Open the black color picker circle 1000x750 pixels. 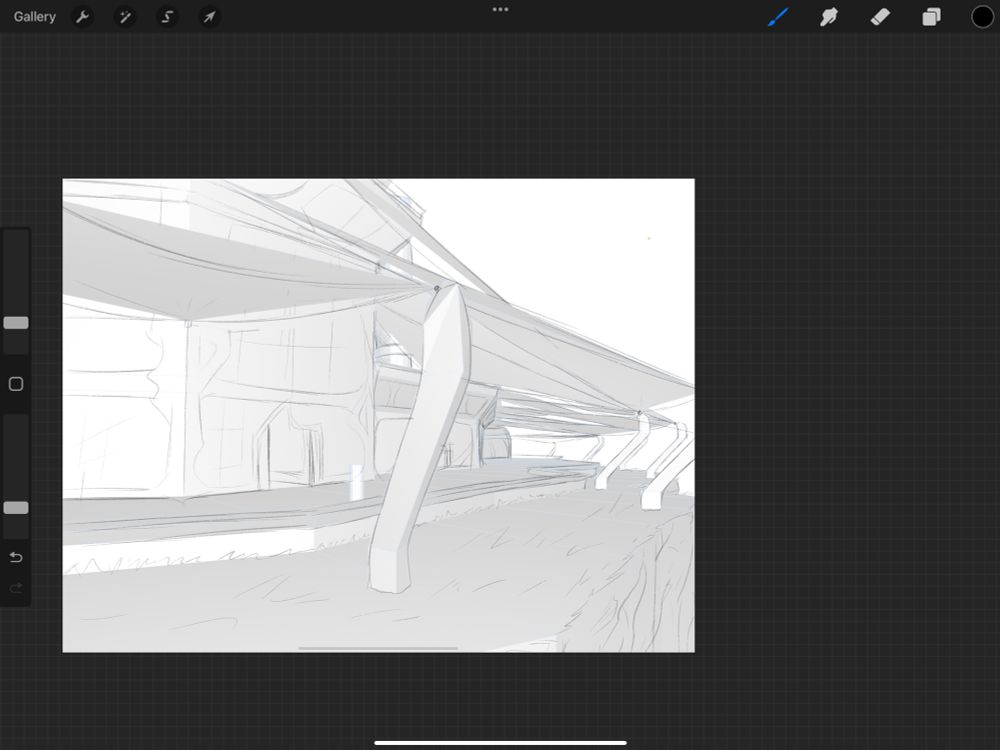[x=982, y=17]
